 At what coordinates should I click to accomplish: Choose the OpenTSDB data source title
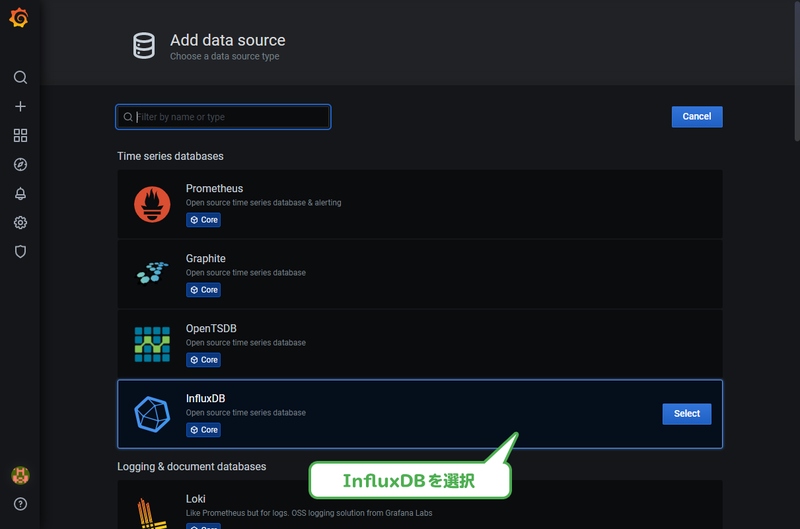(211, 328)
